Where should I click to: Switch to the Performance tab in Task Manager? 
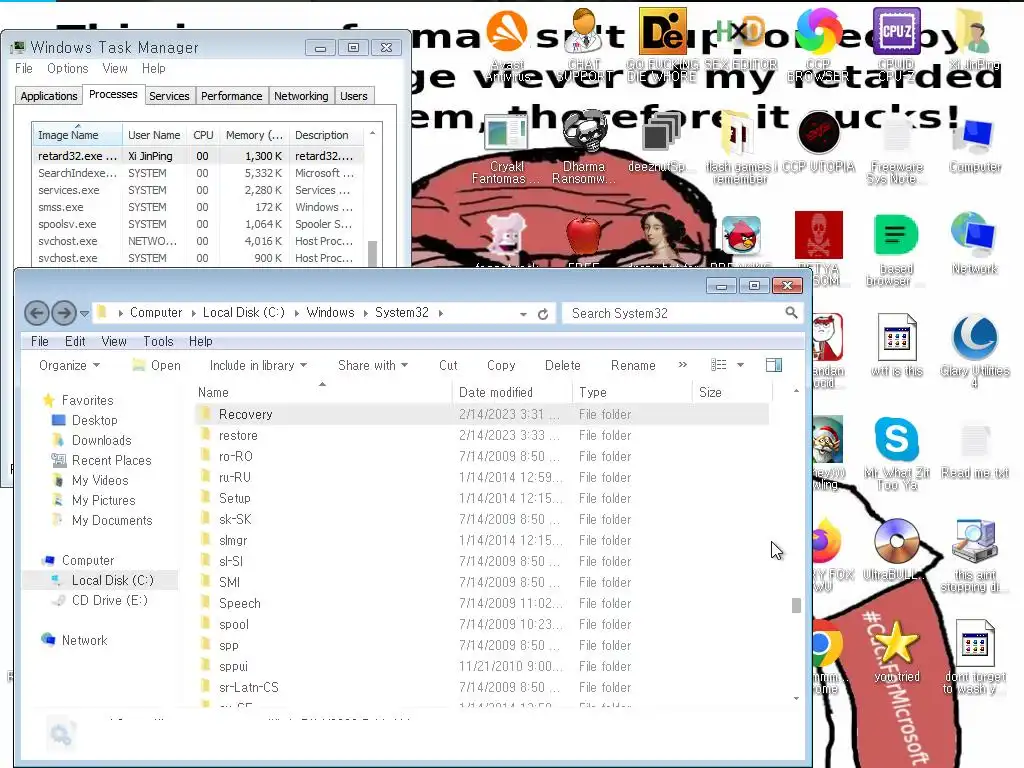pos(232,96)
